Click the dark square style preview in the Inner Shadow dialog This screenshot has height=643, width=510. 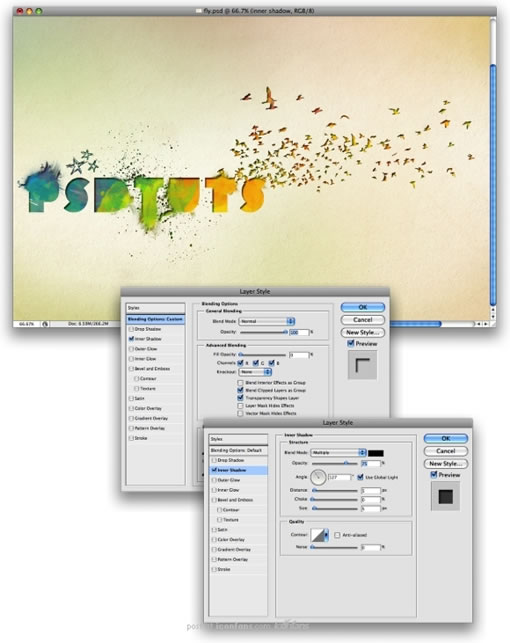446,496
